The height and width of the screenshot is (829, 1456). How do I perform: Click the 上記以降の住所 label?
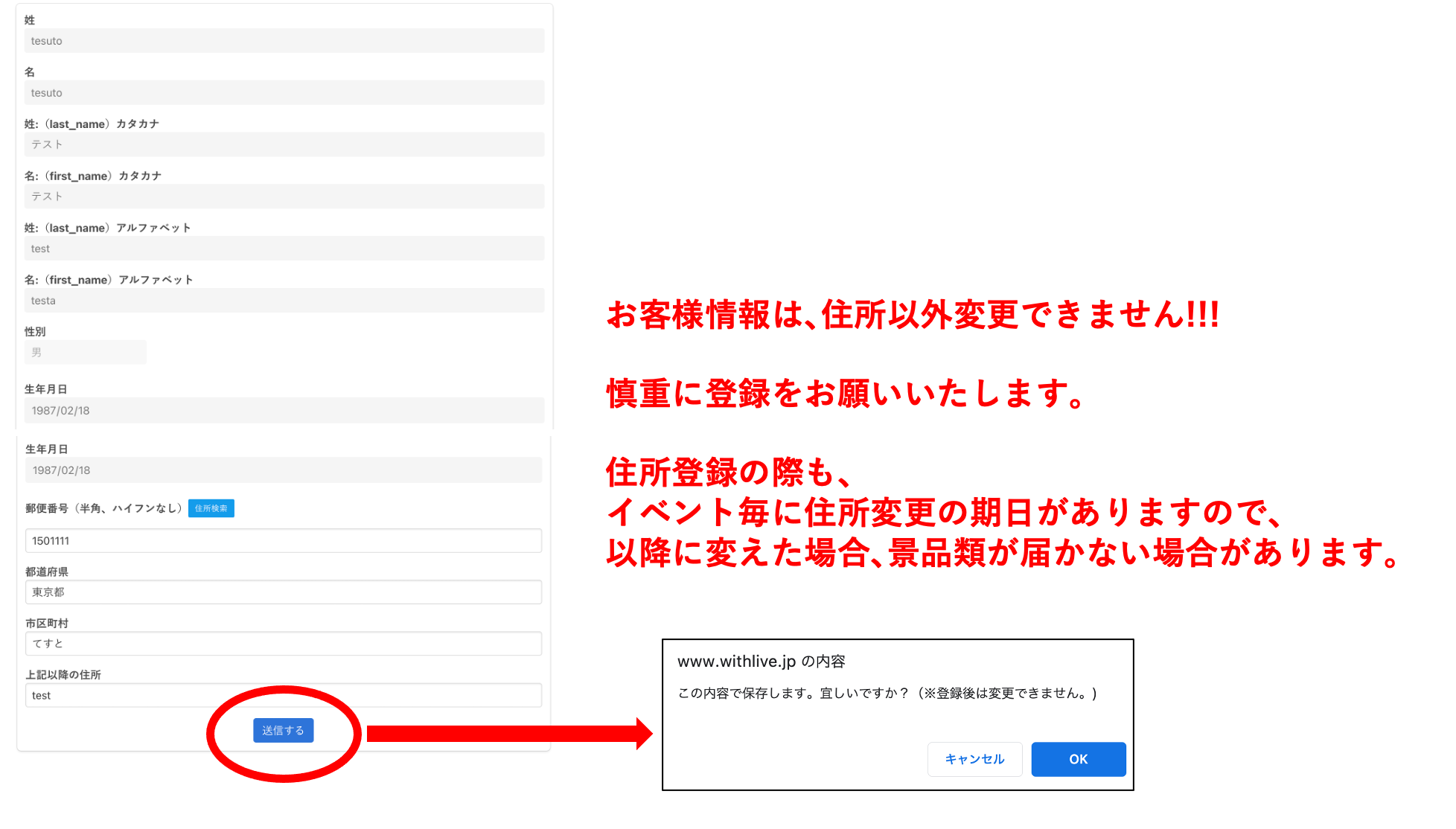point(63,674)
